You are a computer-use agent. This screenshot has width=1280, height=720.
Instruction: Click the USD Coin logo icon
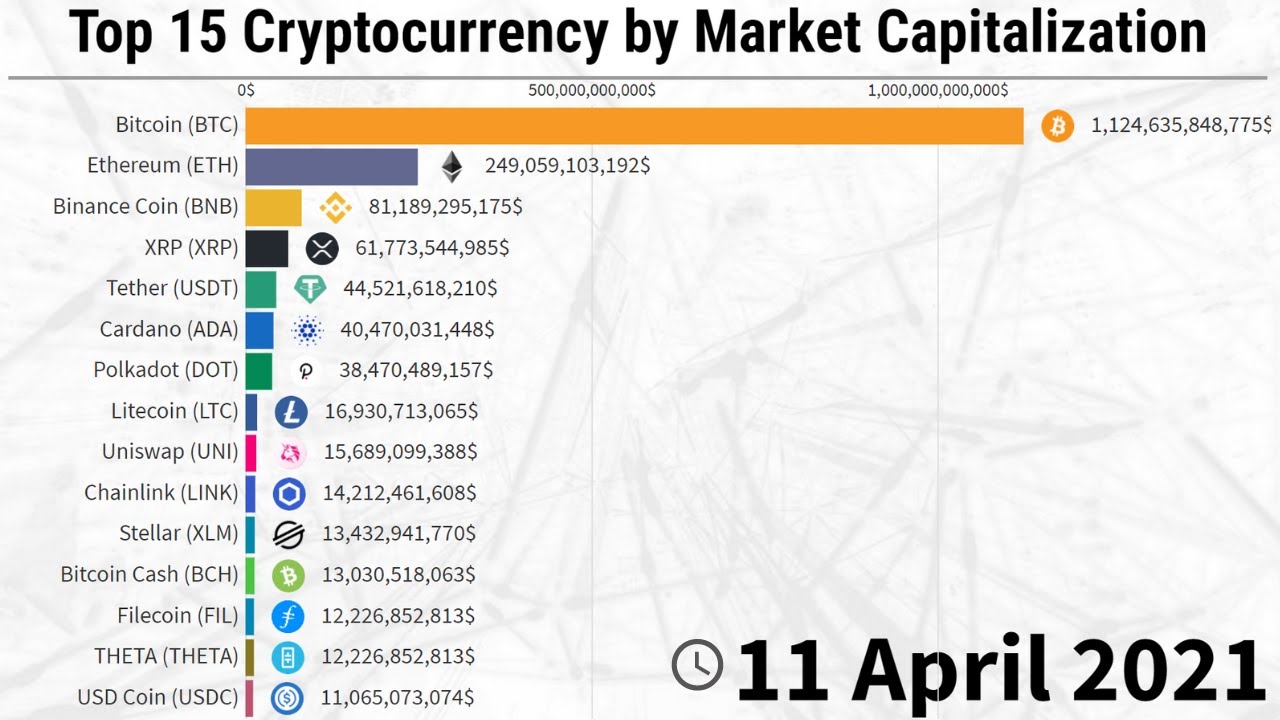[287, 698]
